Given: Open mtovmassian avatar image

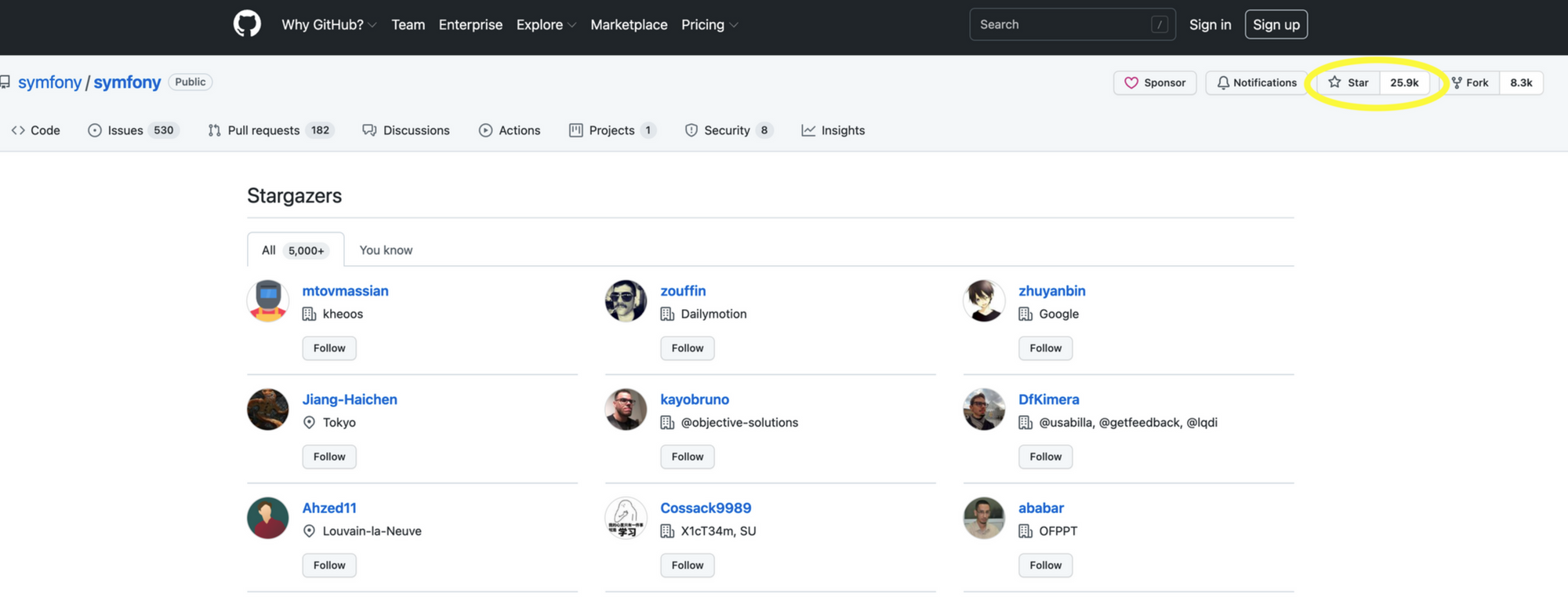Looking at the screenshot, I should (x=268, y=300).
